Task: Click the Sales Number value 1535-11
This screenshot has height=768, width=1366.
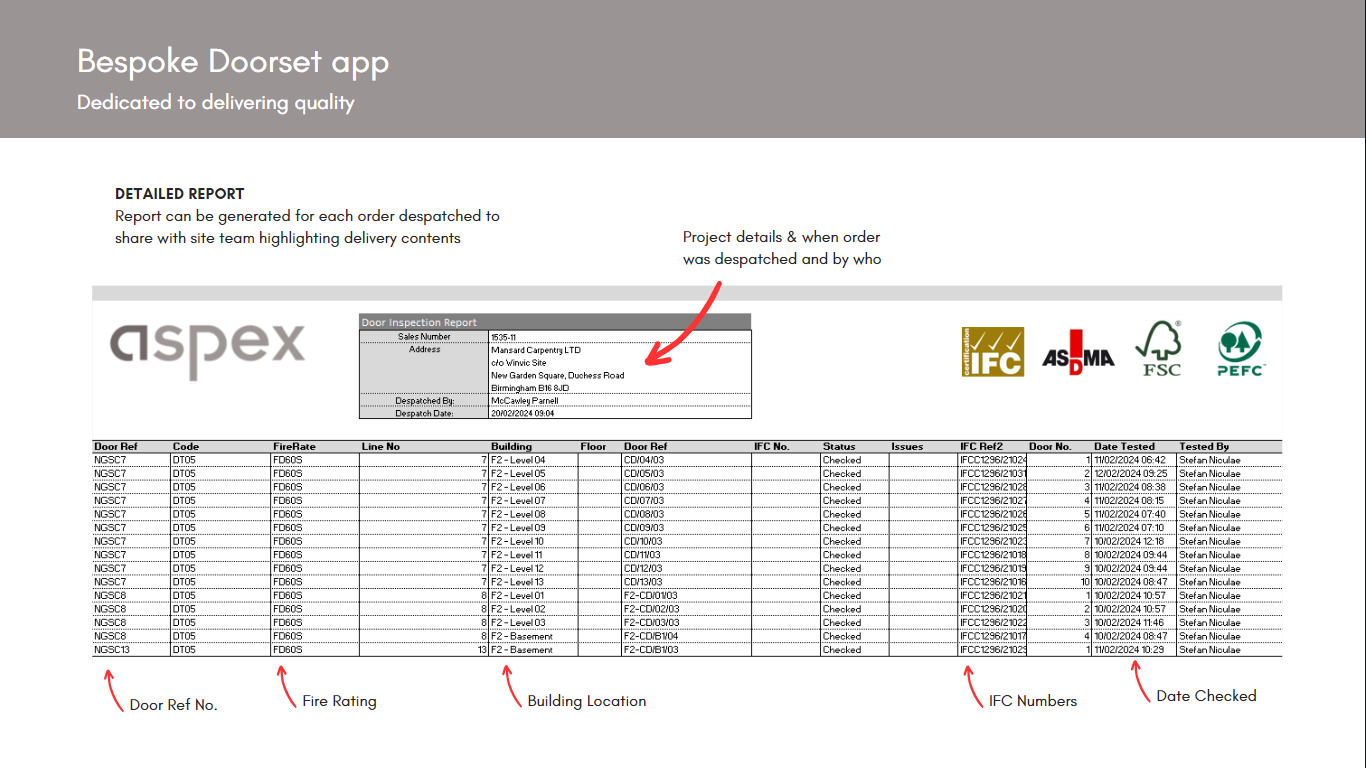Action: coord(505,337)
